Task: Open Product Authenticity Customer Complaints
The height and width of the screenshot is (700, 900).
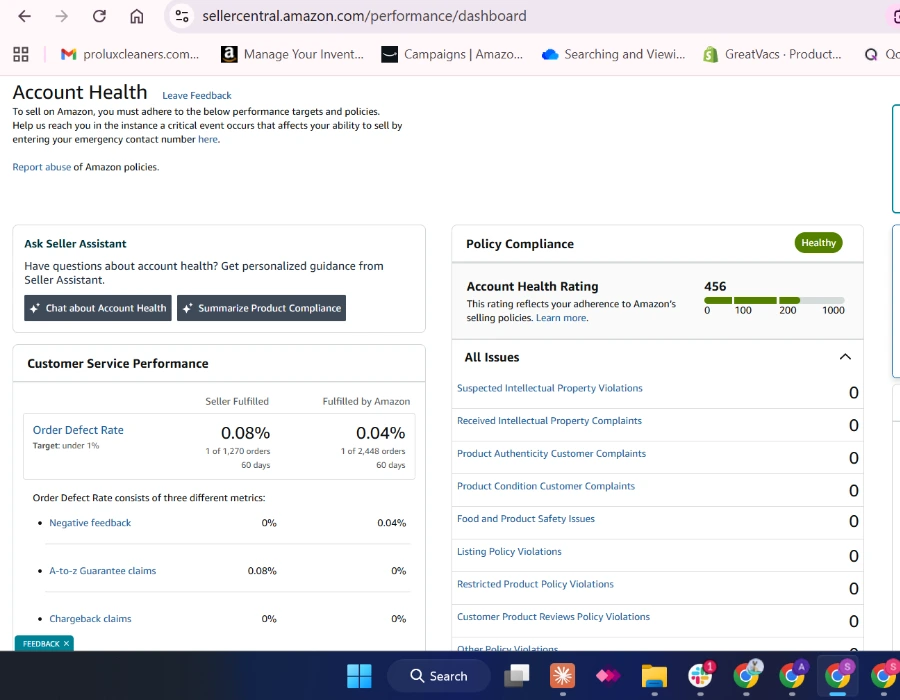Action: tap(552, 453)
